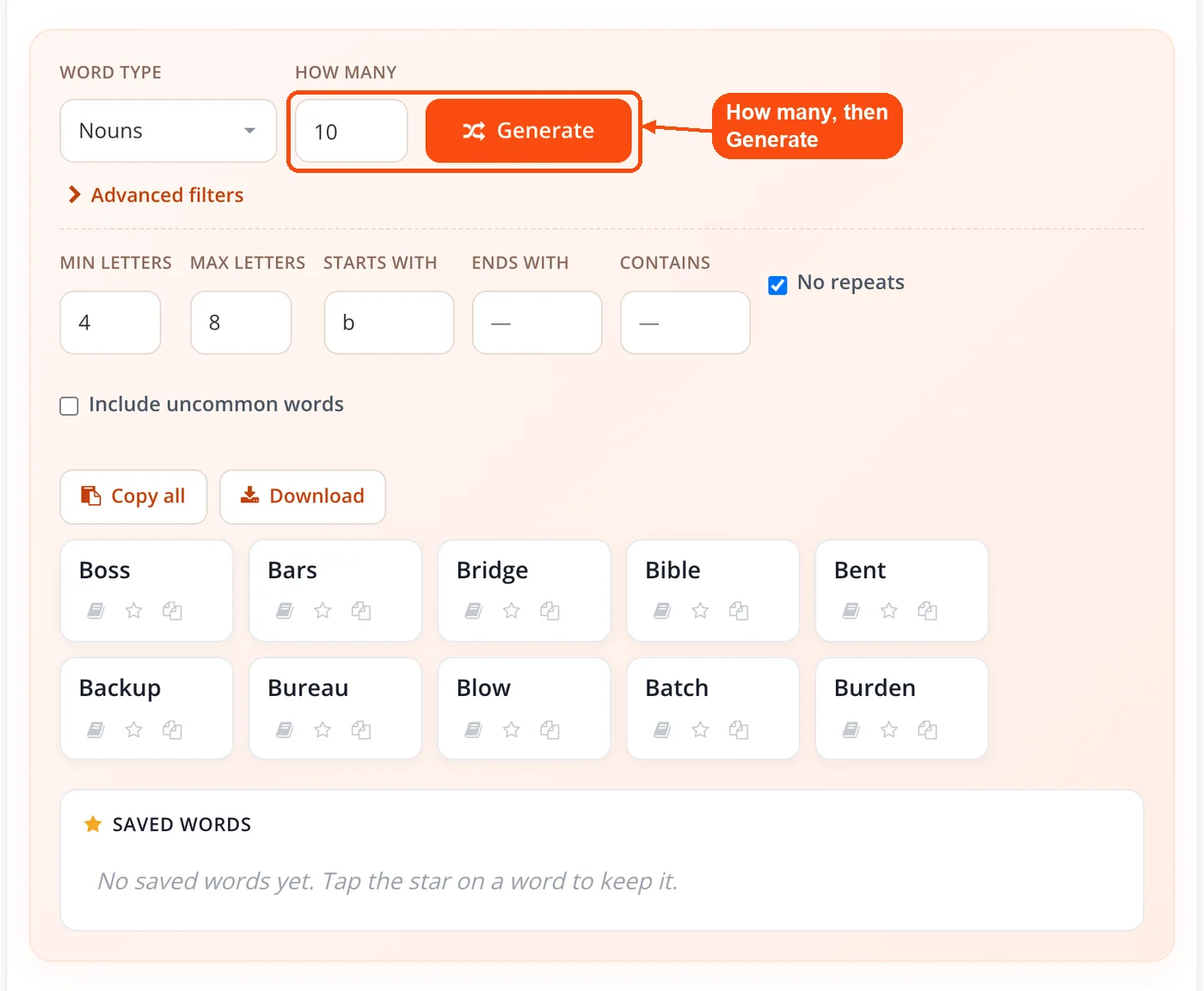The image size is (1204, 991).
Task: Star the word Burden
Action: pos(888,729)
